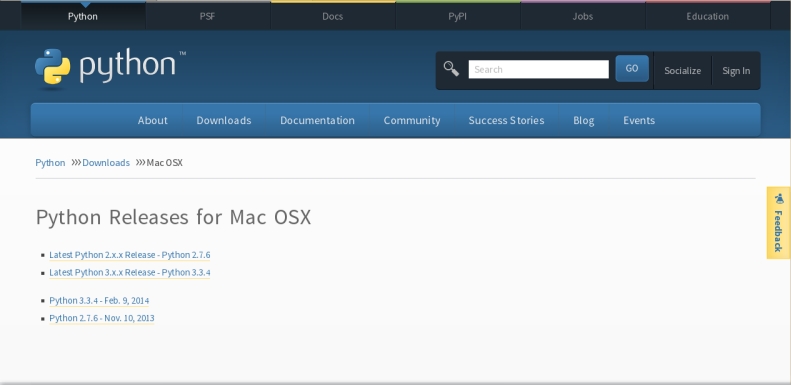Open the Events navigation item

point(639,120)
